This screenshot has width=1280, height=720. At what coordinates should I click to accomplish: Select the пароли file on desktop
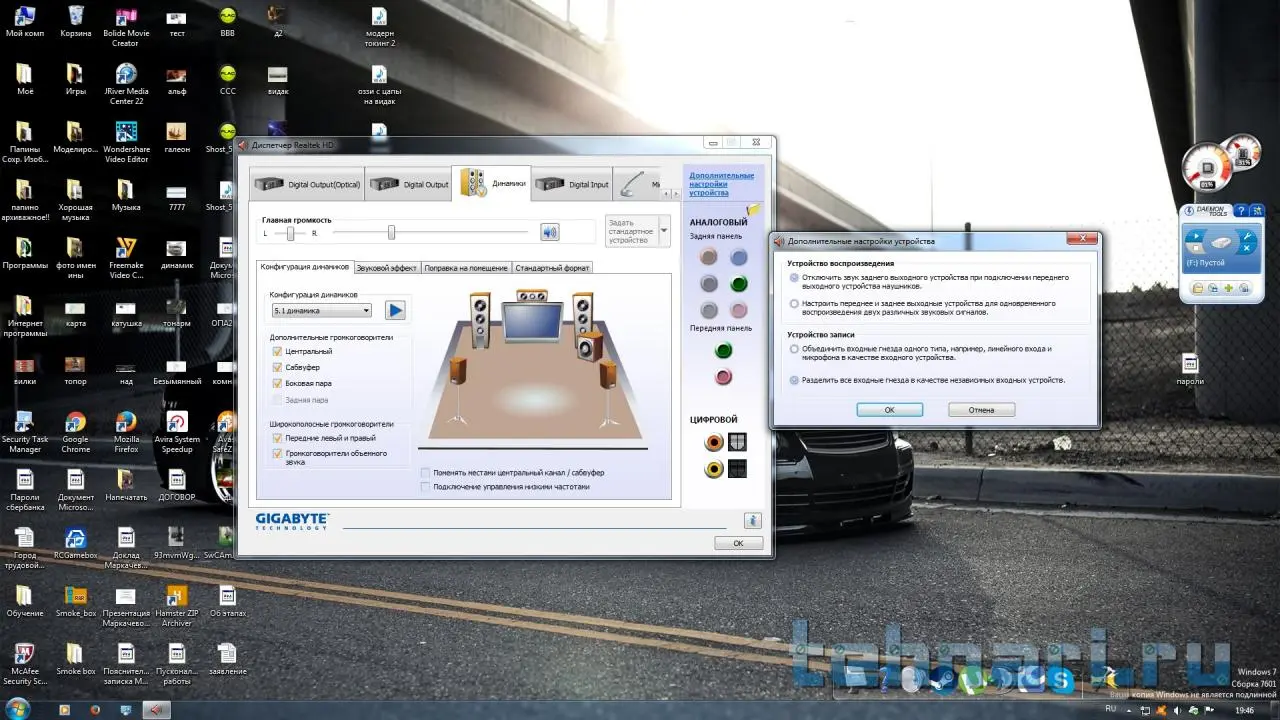[1190, 368]
